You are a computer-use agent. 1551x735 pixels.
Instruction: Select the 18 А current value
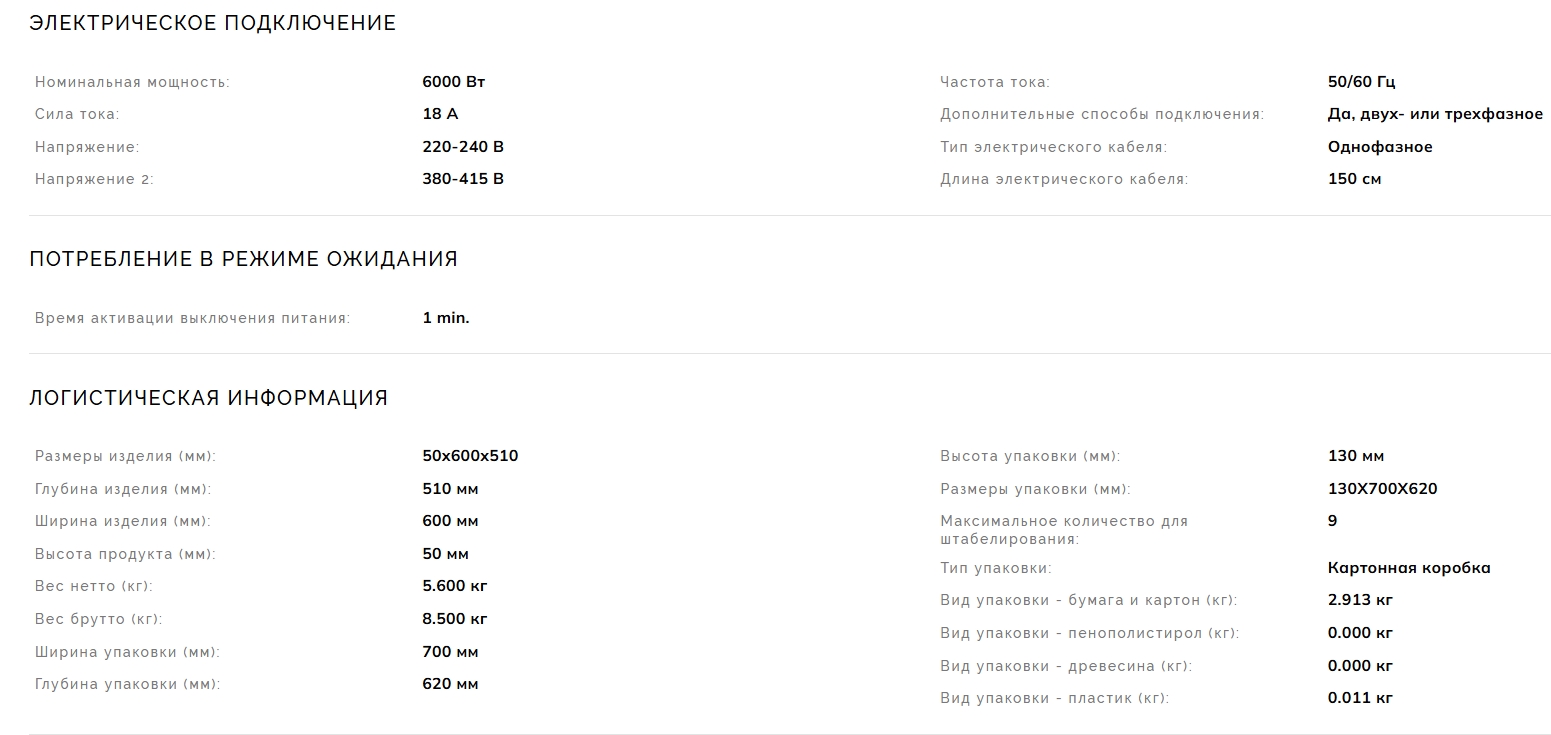coord(440,114)
